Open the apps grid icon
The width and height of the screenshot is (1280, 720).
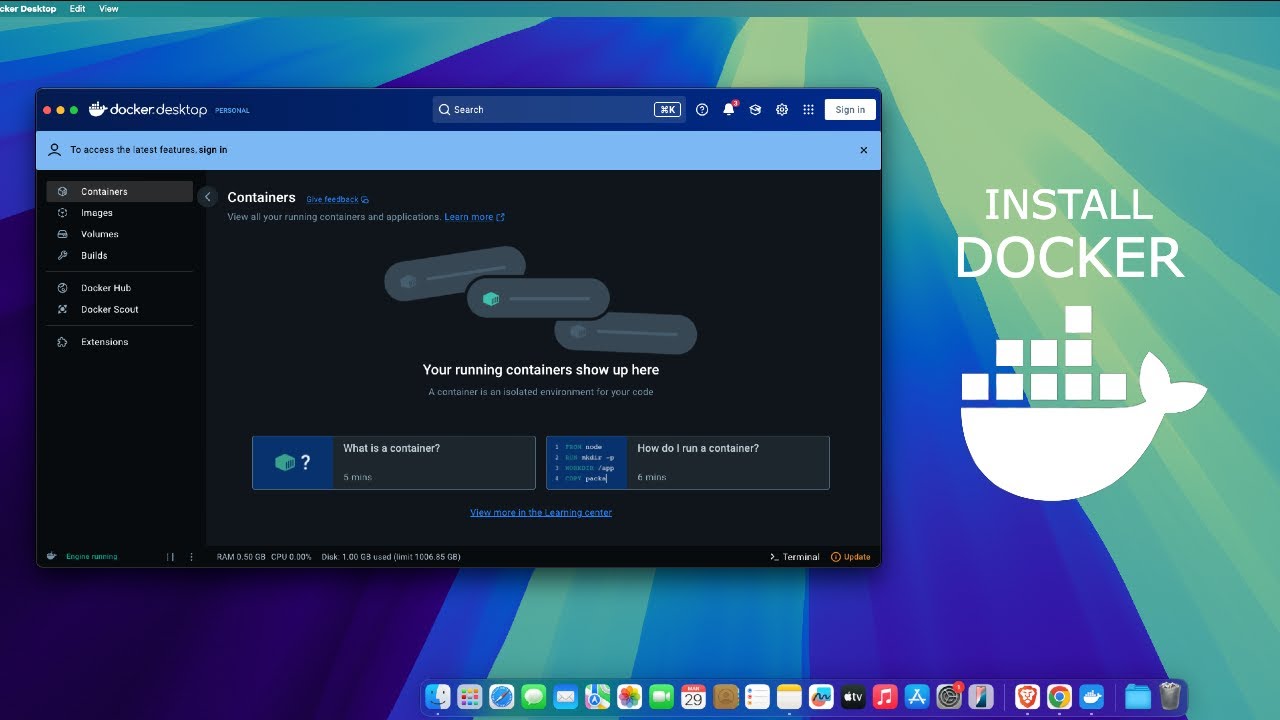(808, 110)
